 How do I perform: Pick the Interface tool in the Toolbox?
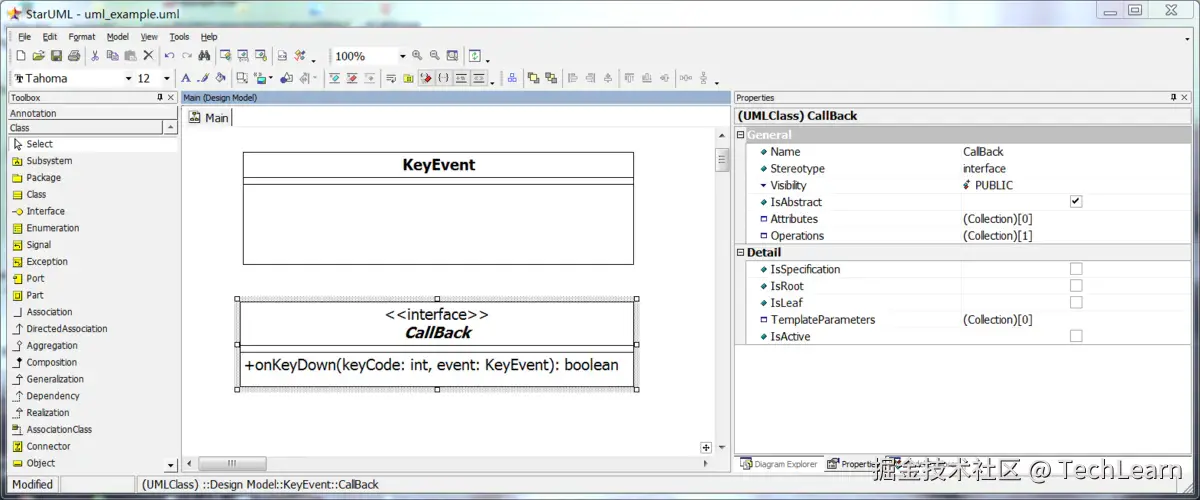[45, 211]
